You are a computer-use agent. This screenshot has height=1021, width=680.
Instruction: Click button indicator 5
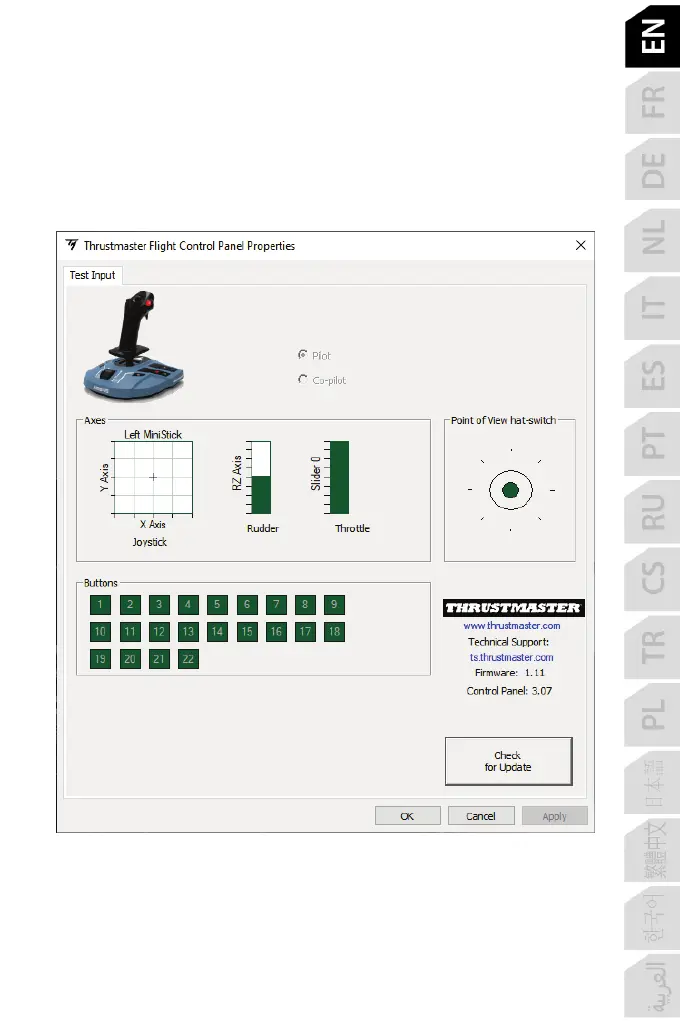(x=218, y=605)
